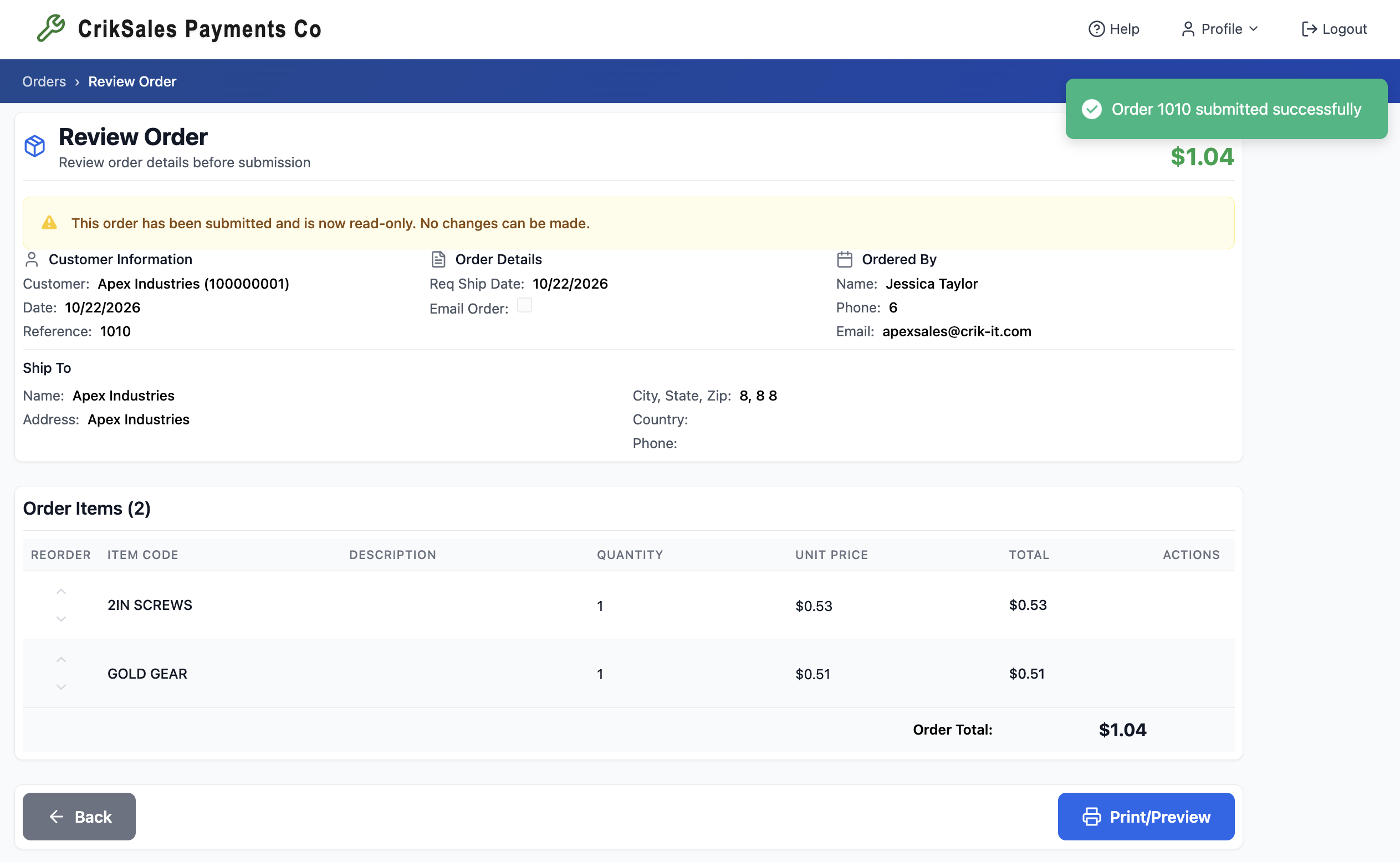The width and height of the screenshot is (1400, 862).
Task: Click the CrikSales Payments Co title
Action: click(x=200, y=29)
